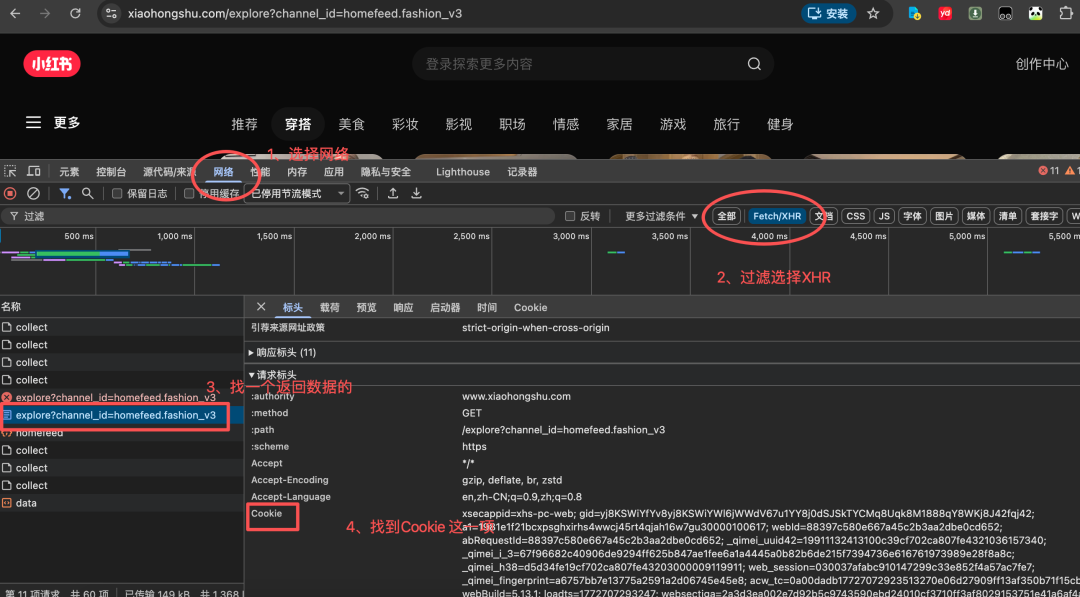Filter requests by CSS type
1080x597 pixels.
pos(855,216)
